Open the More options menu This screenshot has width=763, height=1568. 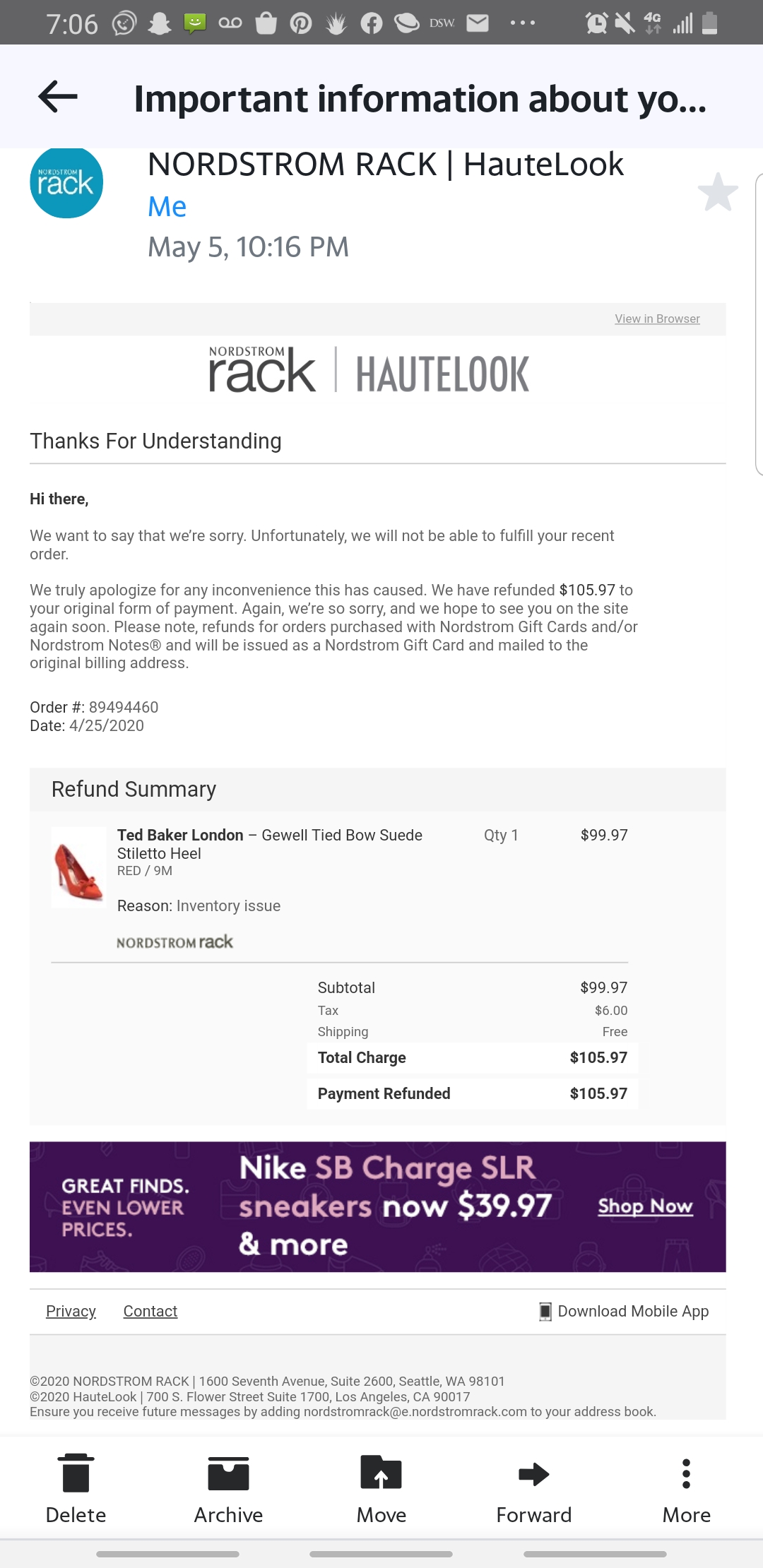tap(686, 1489)
